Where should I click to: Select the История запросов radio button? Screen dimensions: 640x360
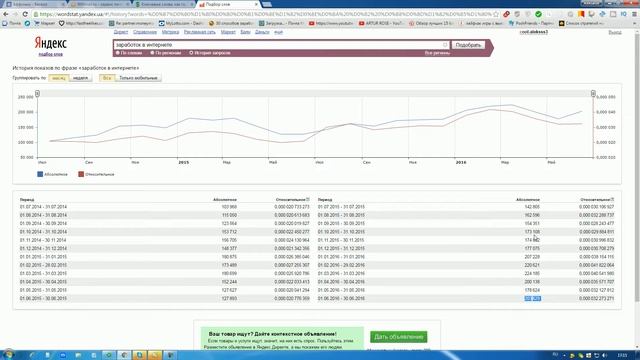click(191, 53)
